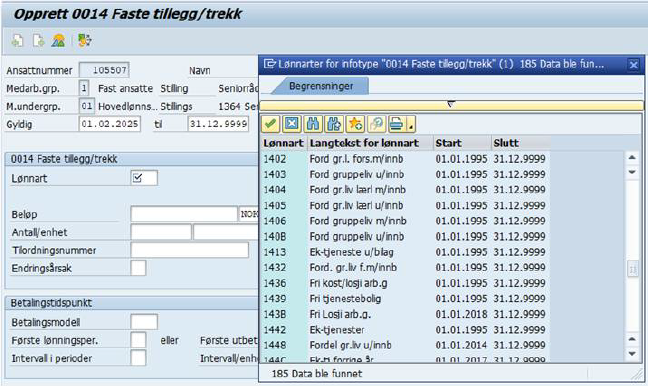
Task: Click the Første lønningsper. field
Action: pos(138,340)
